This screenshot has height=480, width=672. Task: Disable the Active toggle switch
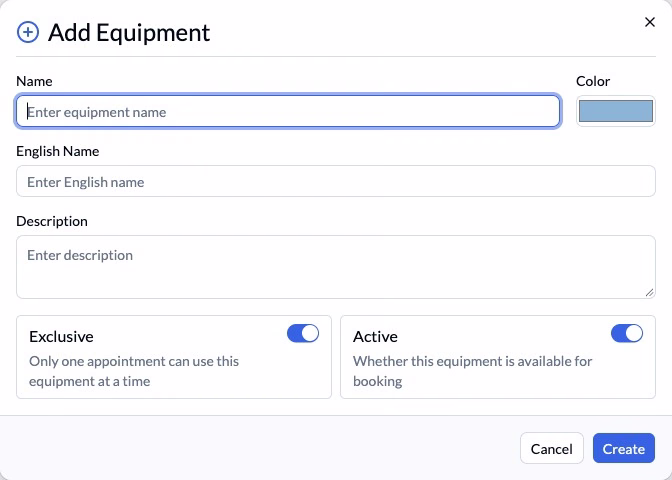tap(627, 333)
